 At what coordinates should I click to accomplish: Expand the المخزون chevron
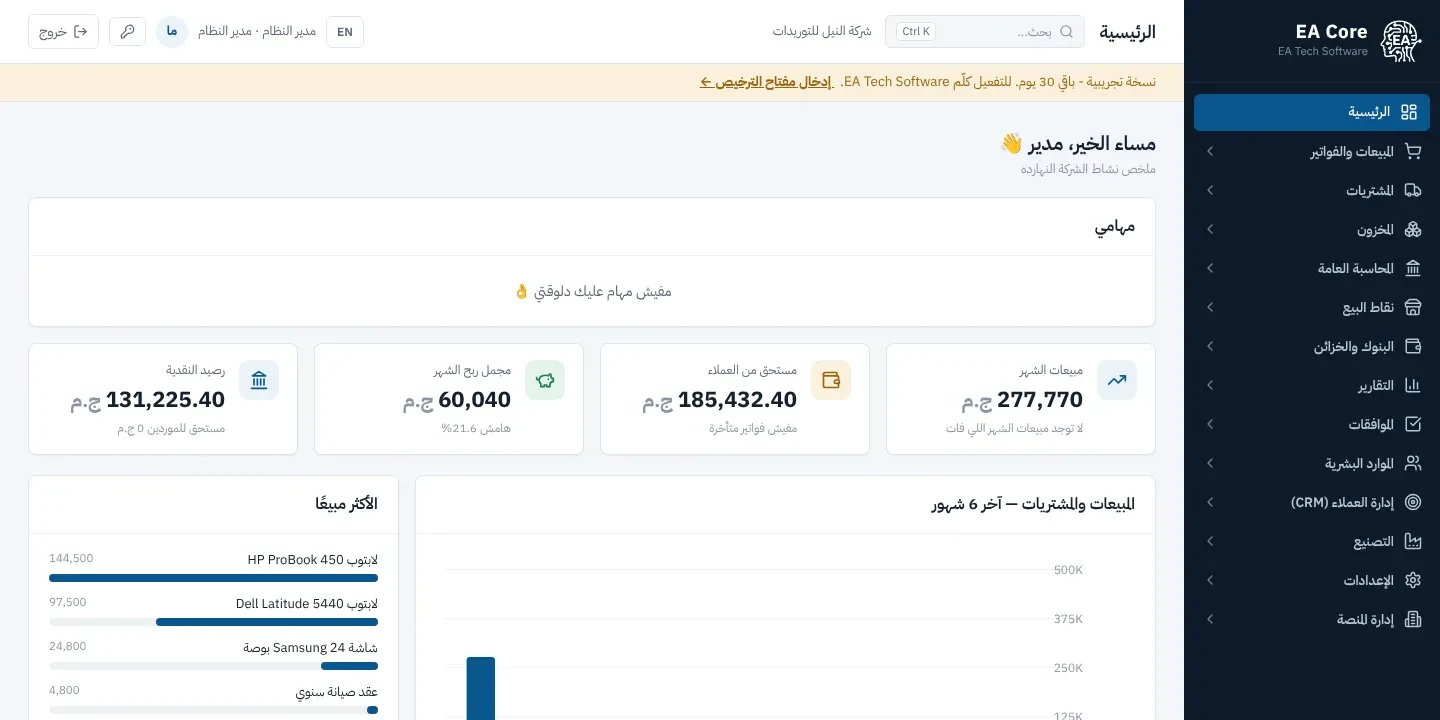click(1210, 229)
